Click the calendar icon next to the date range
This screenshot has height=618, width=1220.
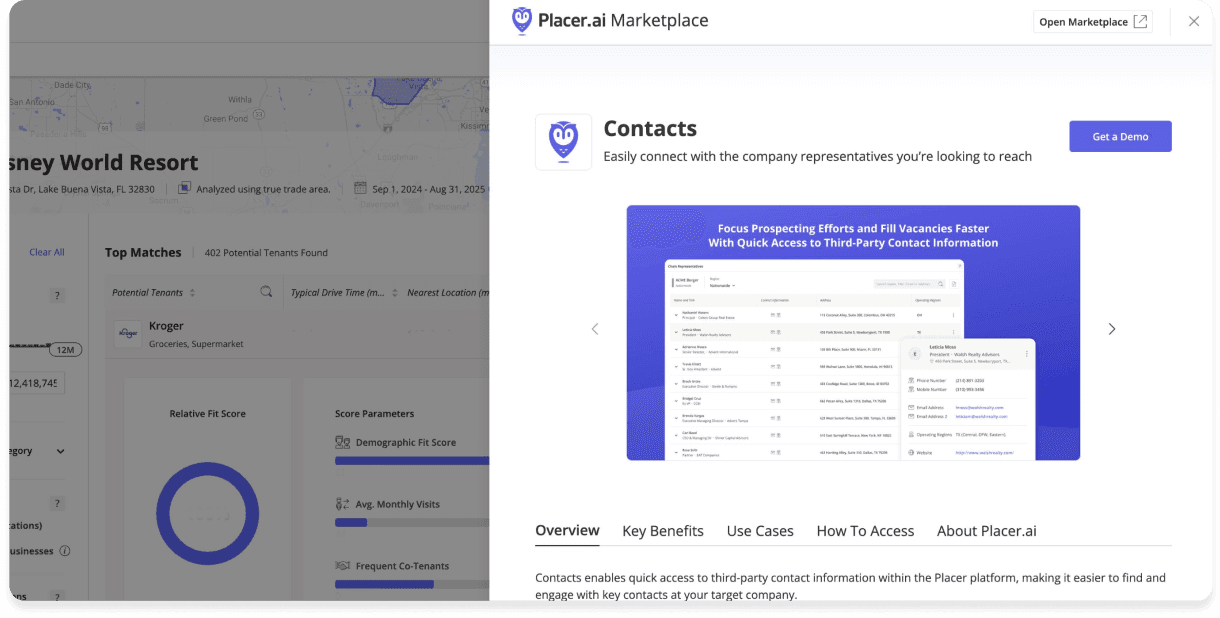[360, 189]
